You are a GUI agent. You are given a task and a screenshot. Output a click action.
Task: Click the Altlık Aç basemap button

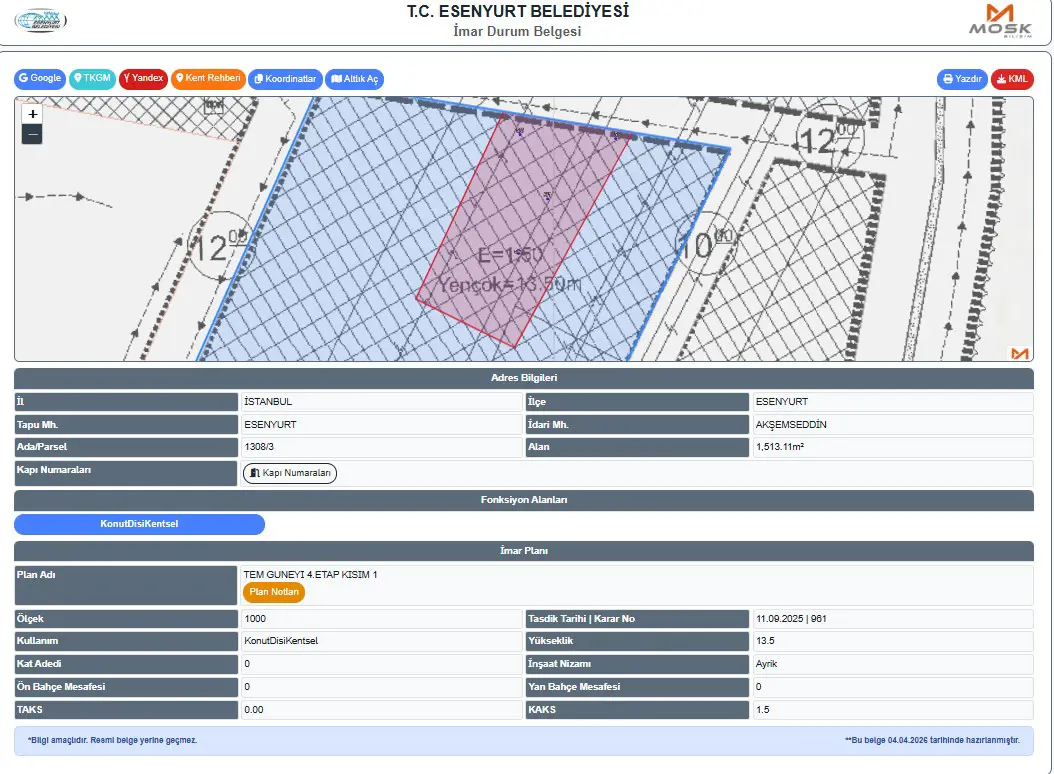(354, 79)
